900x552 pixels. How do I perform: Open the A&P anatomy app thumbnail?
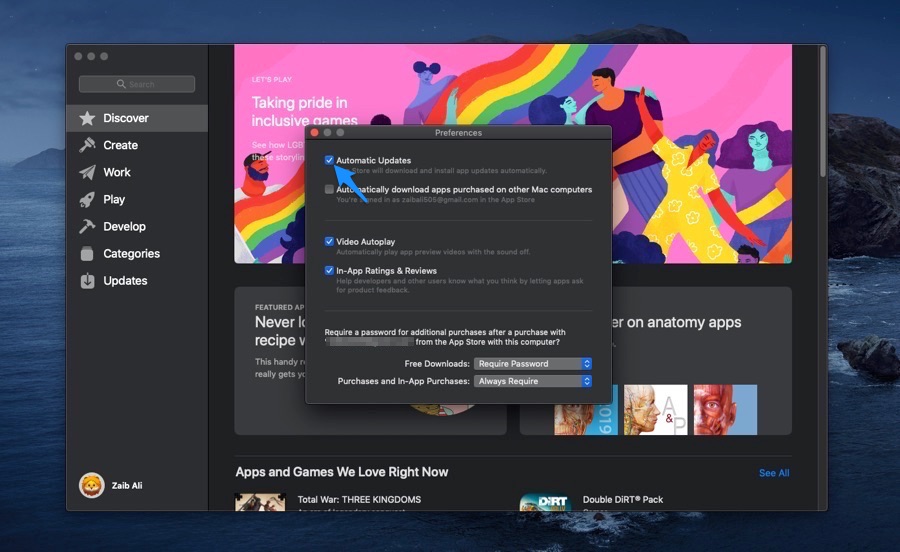pos(655,410)
